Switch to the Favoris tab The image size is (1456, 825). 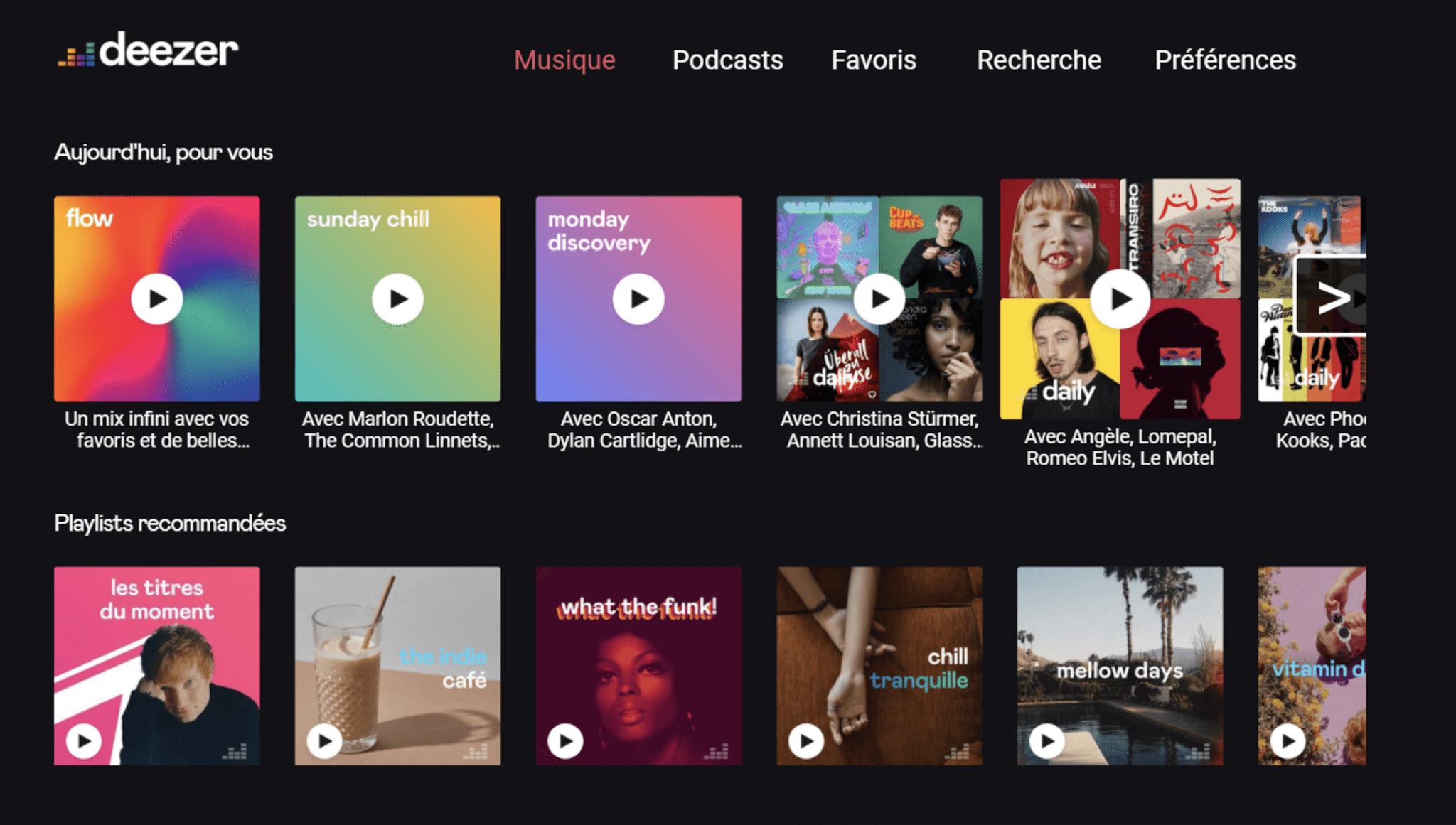click(873, 60)
